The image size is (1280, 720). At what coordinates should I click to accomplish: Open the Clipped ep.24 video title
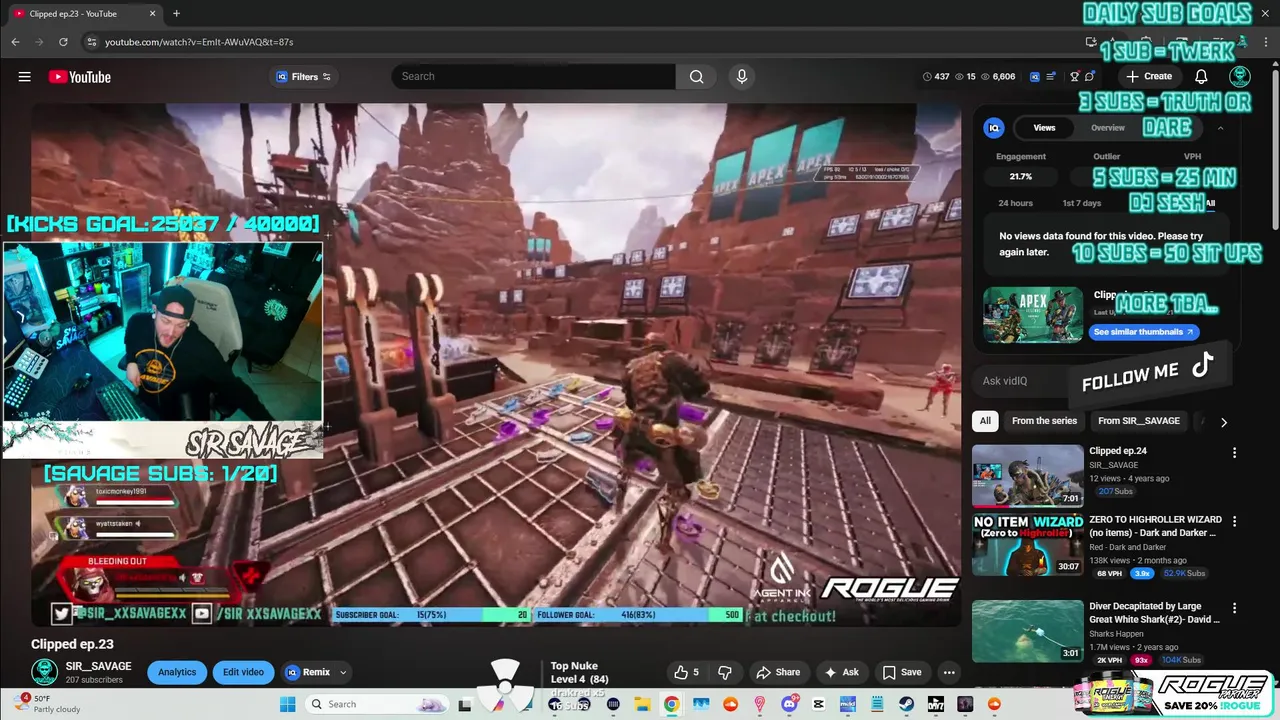pos(1118,451)
